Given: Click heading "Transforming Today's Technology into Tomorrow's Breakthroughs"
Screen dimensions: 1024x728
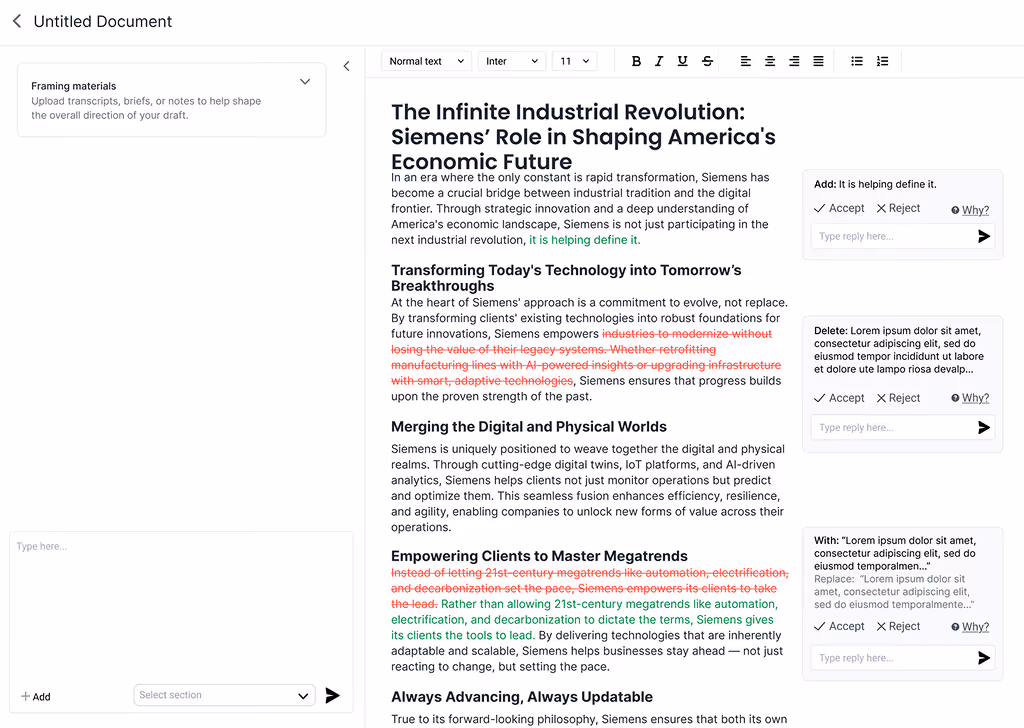Looking at the screenshot, I should [566, 278].
